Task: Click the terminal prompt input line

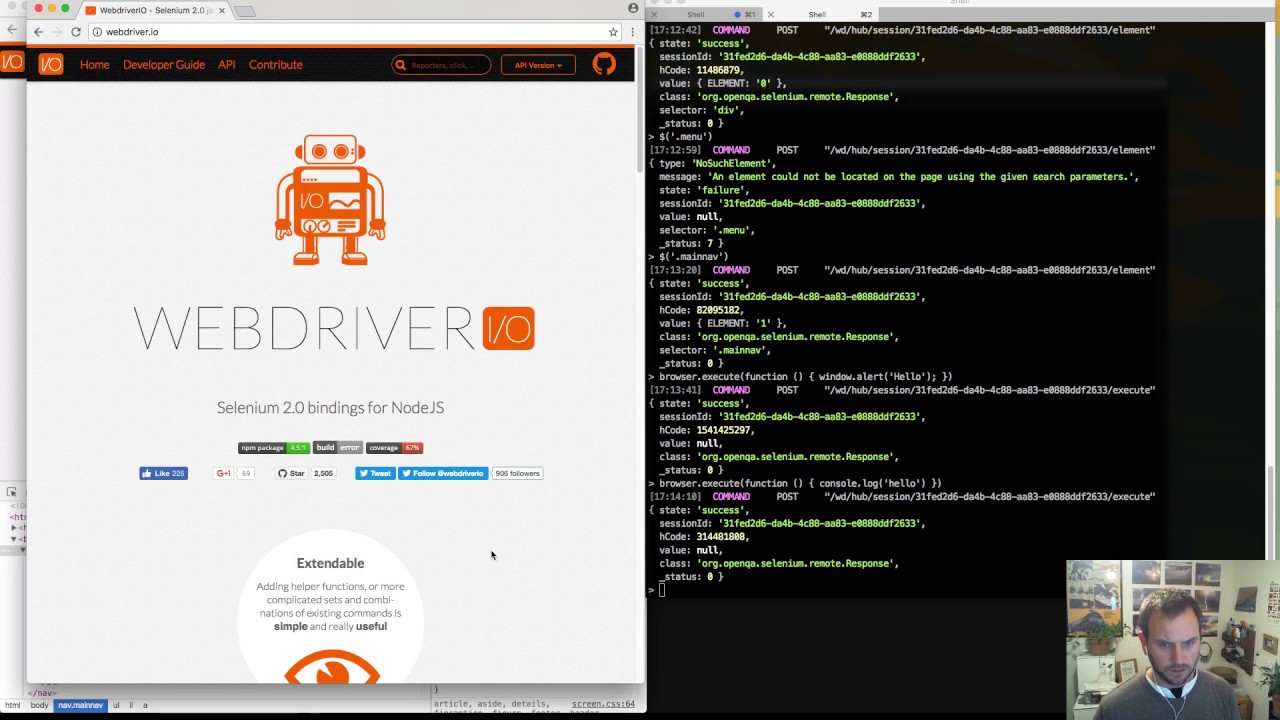Action: pyautogui.click(x=661, y=590)
